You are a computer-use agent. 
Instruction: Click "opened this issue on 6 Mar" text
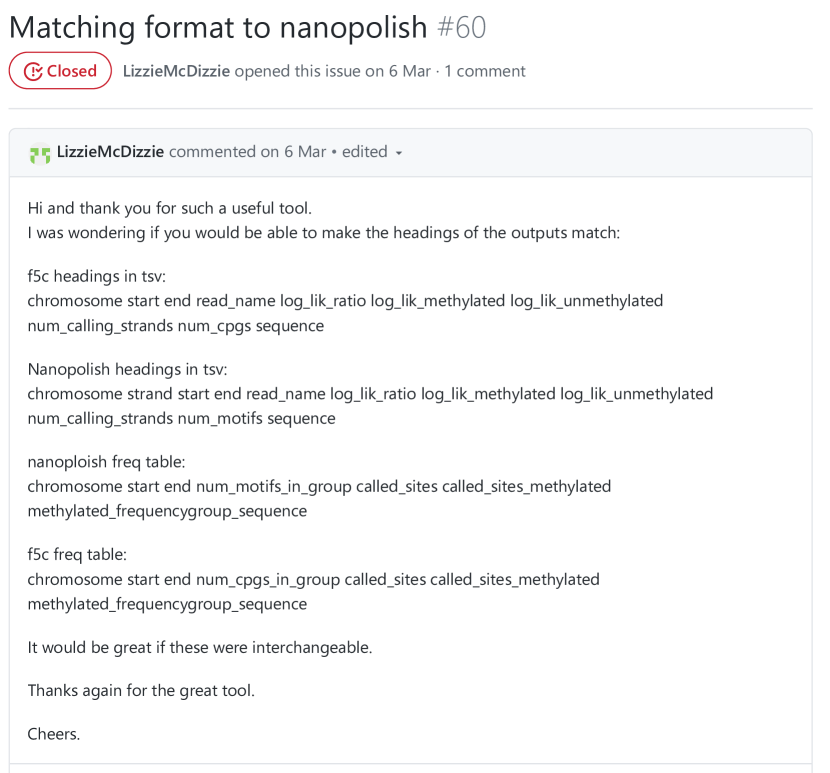tap(332, 71)
